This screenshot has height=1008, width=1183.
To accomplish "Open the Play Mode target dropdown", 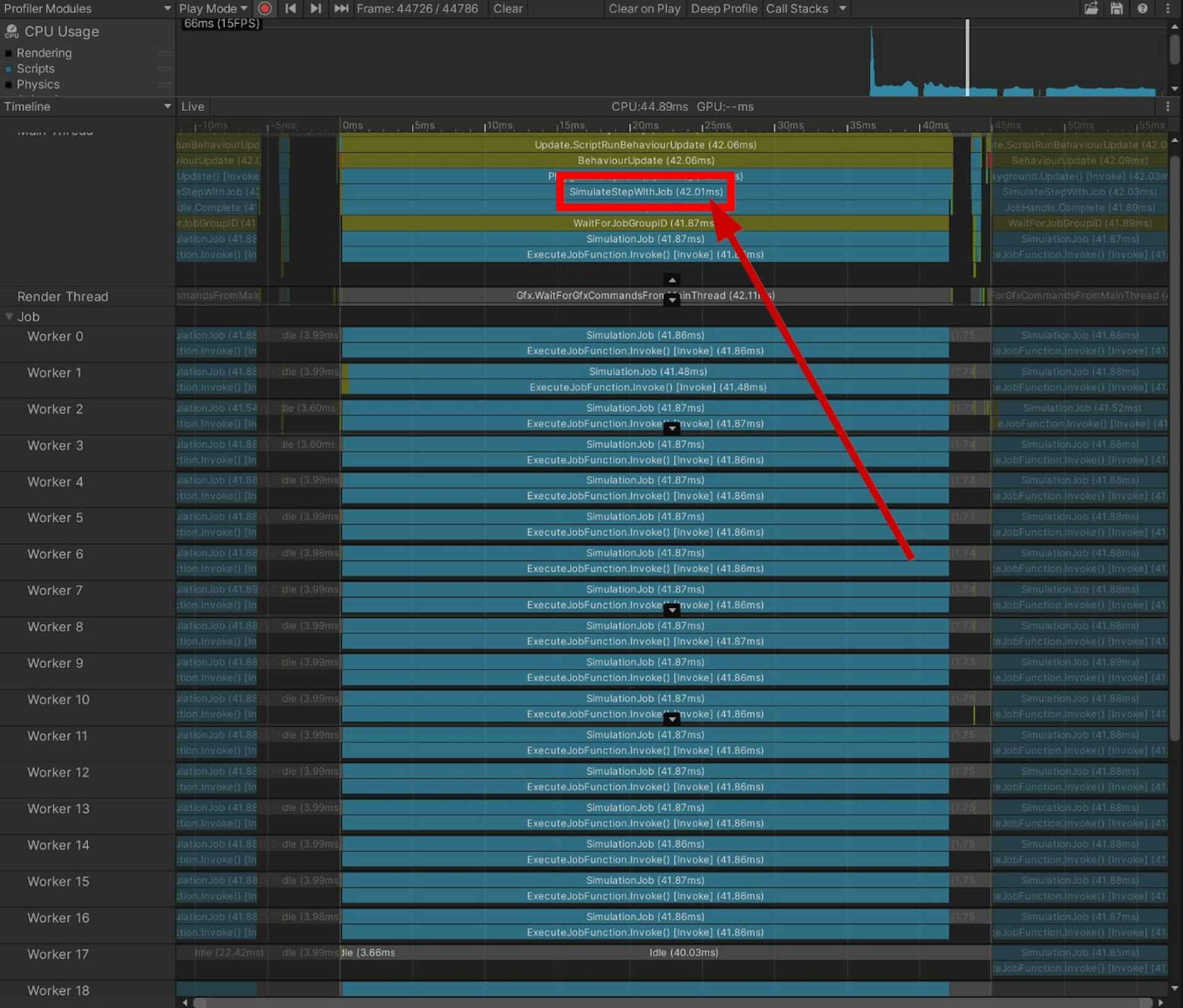I will pyautogui.click(x=213, y=9).
